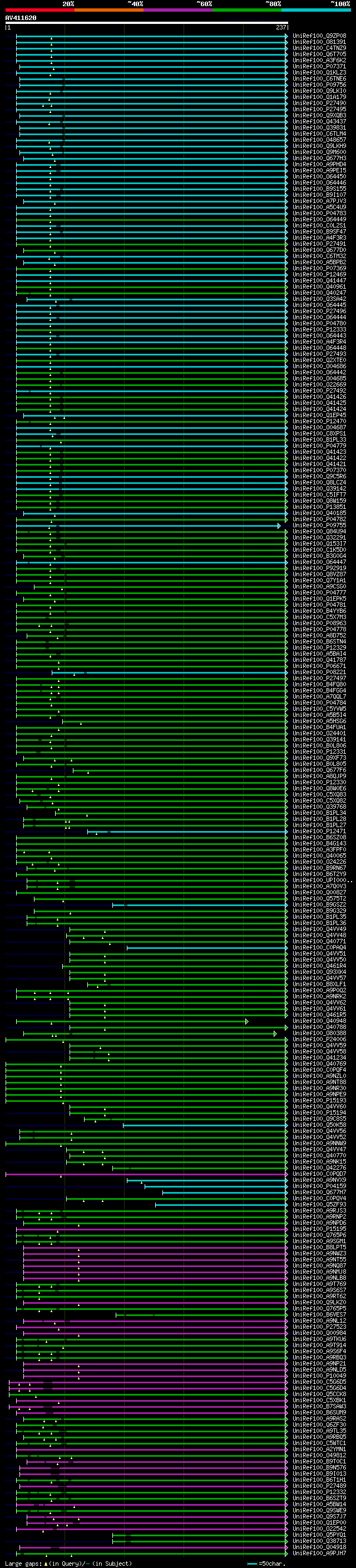Image resolution: width=356 pixels, height=1568 pixels.
Task: Select the label UniRef100_A7PJV3
Action: tap(319, 201)
